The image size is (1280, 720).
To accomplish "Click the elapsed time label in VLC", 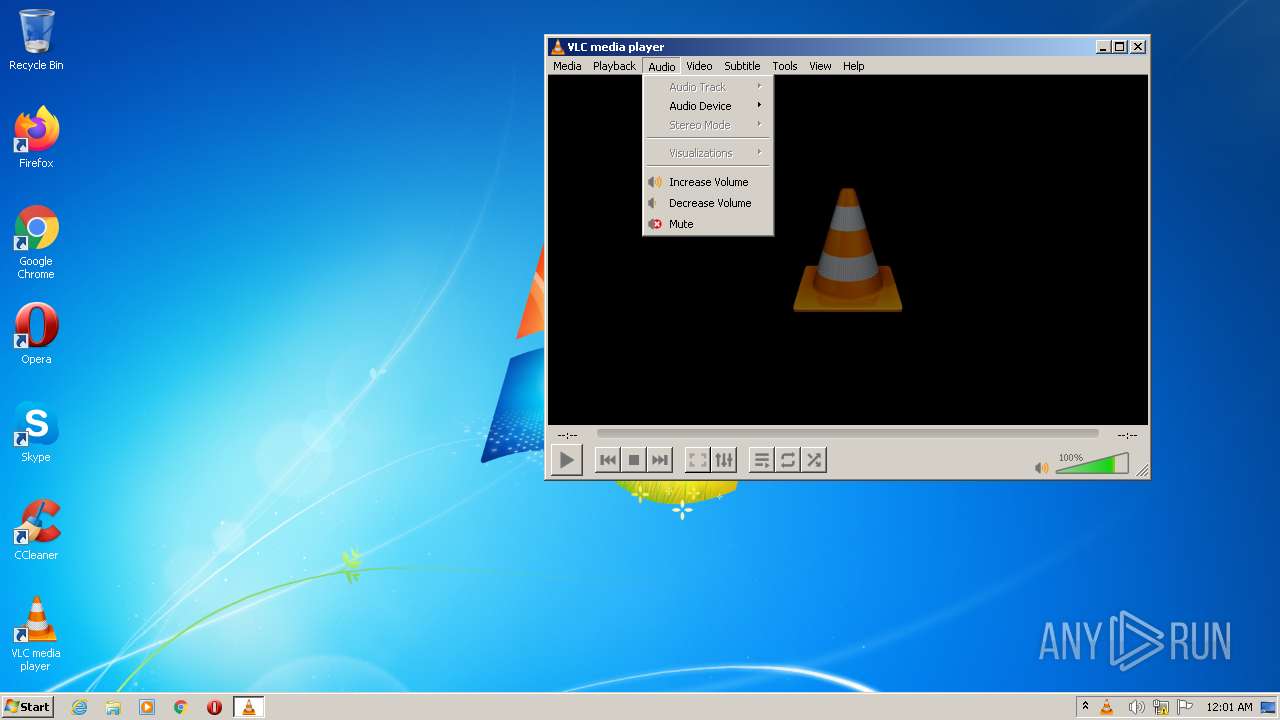I will 568,435.
